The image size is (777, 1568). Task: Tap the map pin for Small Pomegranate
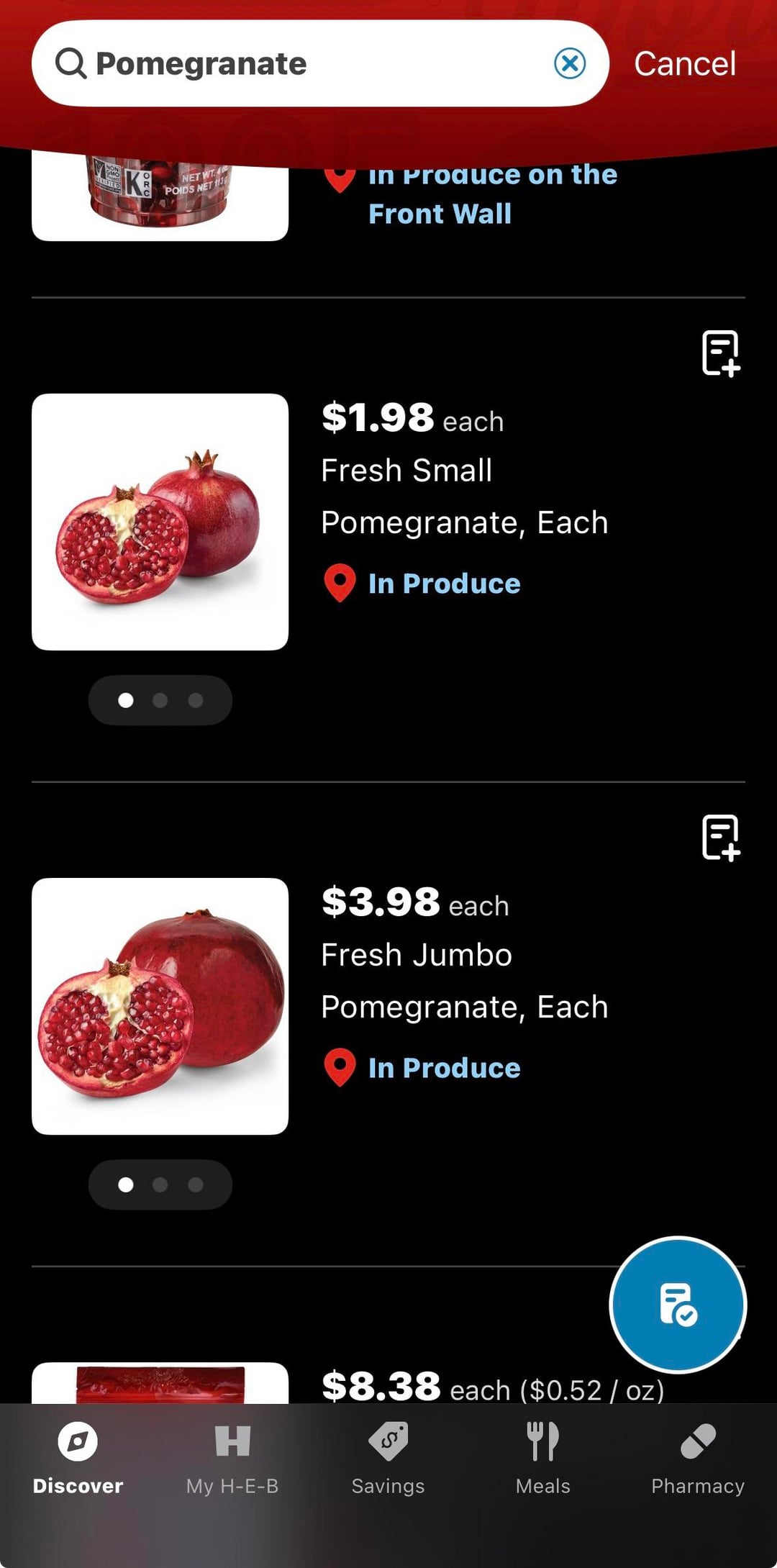(340, 583)
